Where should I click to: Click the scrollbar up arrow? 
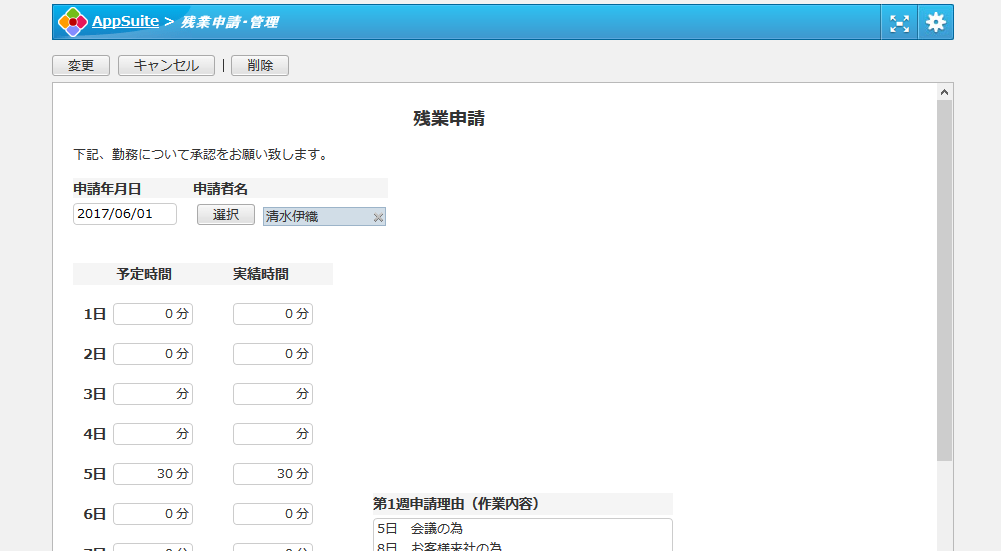pos(945,91)
